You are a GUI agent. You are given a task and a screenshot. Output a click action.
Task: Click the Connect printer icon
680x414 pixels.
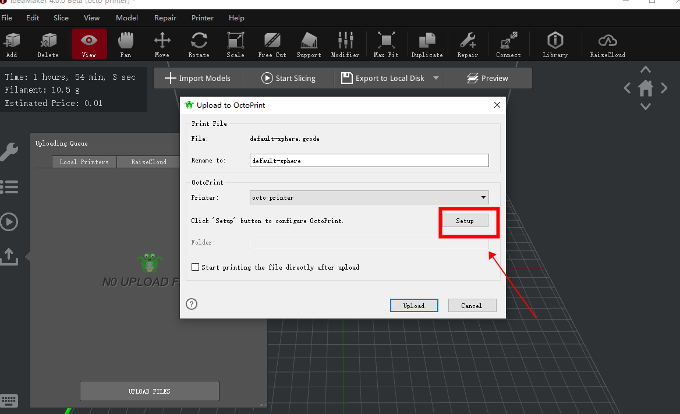click(508, 45)
